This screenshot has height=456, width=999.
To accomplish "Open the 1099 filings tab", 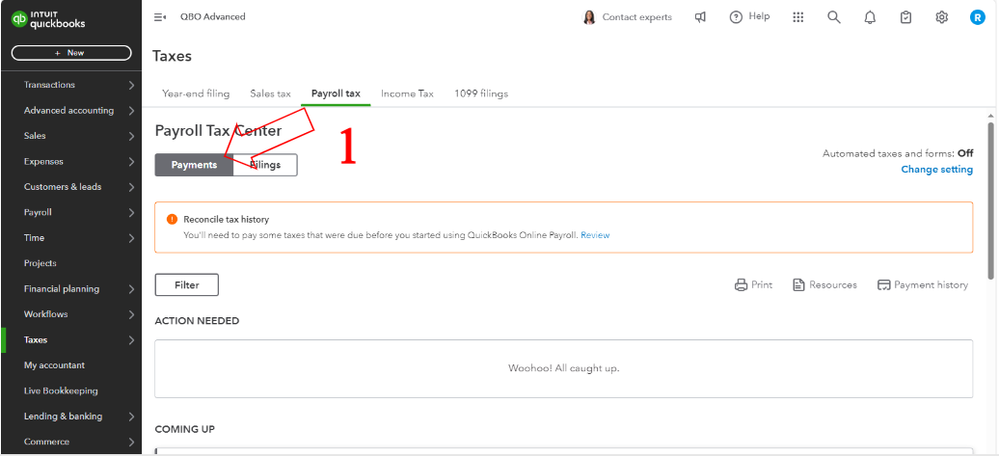I will tap(481, 94).
